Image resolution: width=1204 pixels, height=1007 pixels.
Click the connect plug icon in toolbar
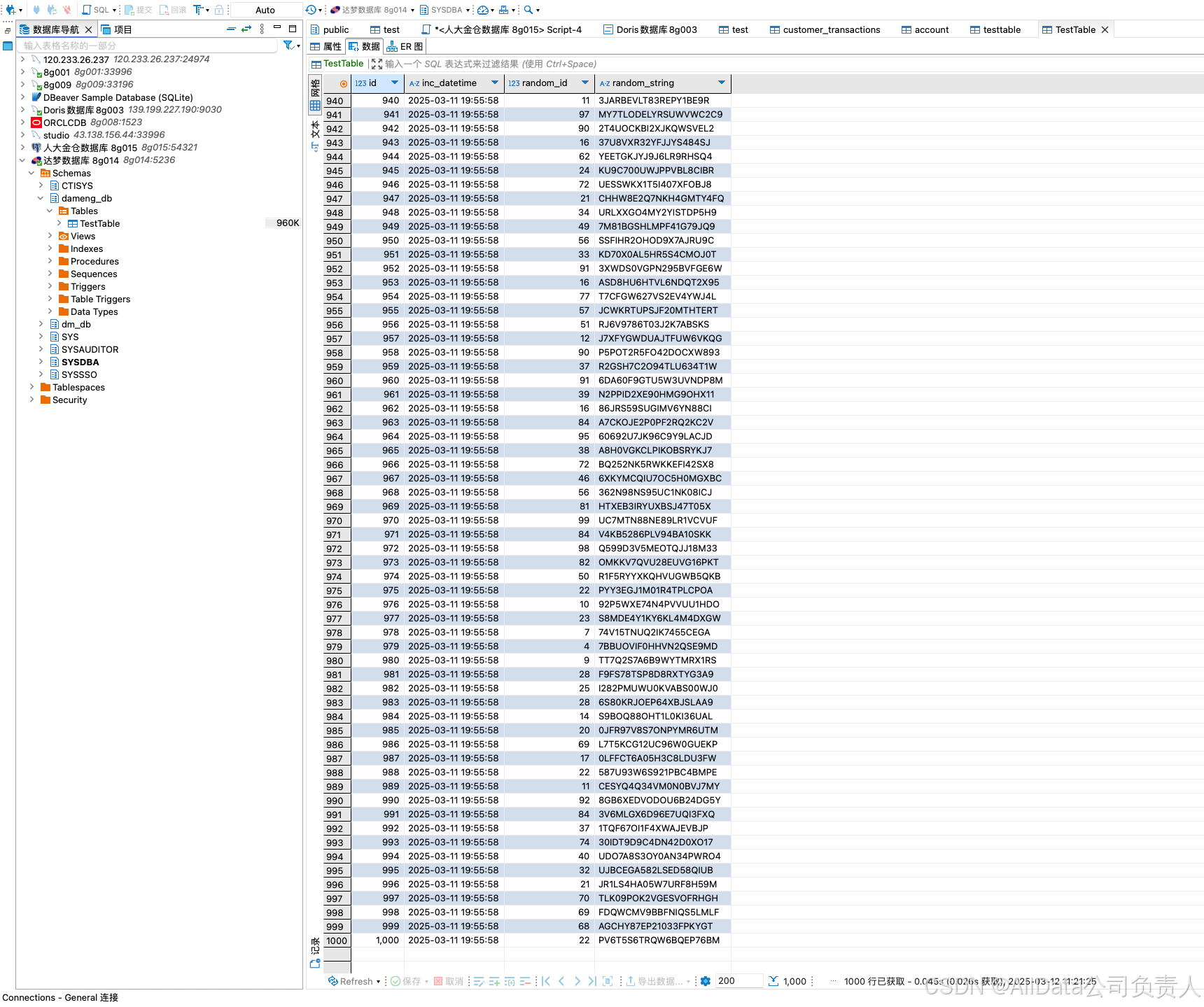point(36,10)
